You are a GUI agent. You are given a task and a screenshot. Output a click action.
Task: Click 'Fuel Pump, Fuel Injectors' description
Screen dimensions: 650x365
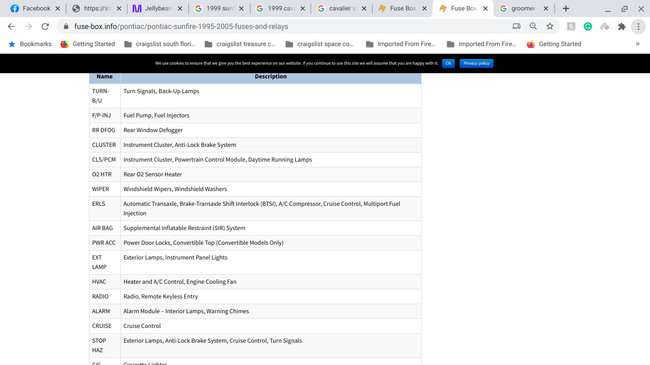click(156, 116)
